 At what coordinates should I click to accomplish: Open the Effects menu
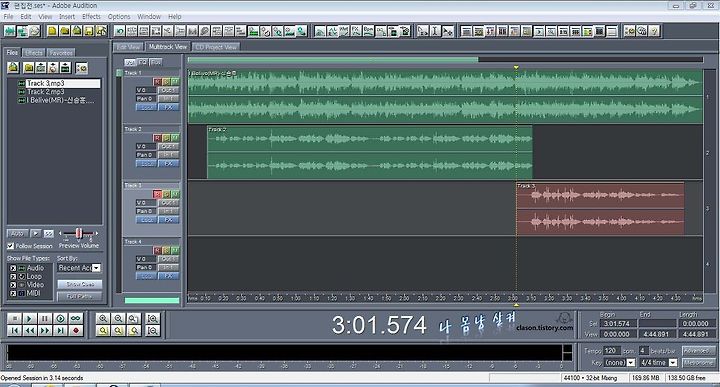[91, 17]
